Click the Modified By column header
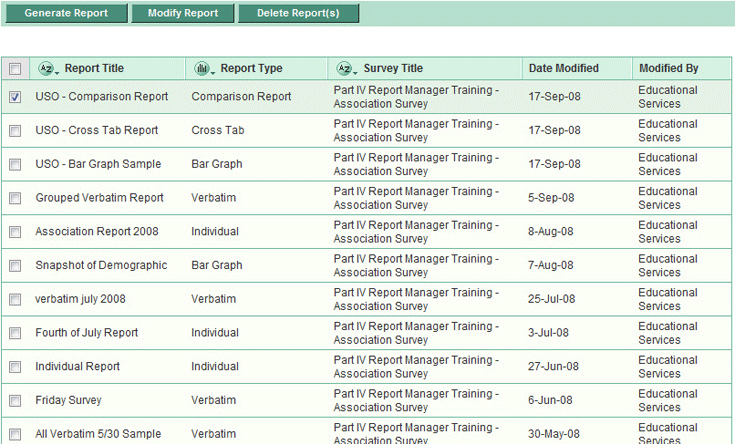This screenshot has height=444, width=735. 668,69
